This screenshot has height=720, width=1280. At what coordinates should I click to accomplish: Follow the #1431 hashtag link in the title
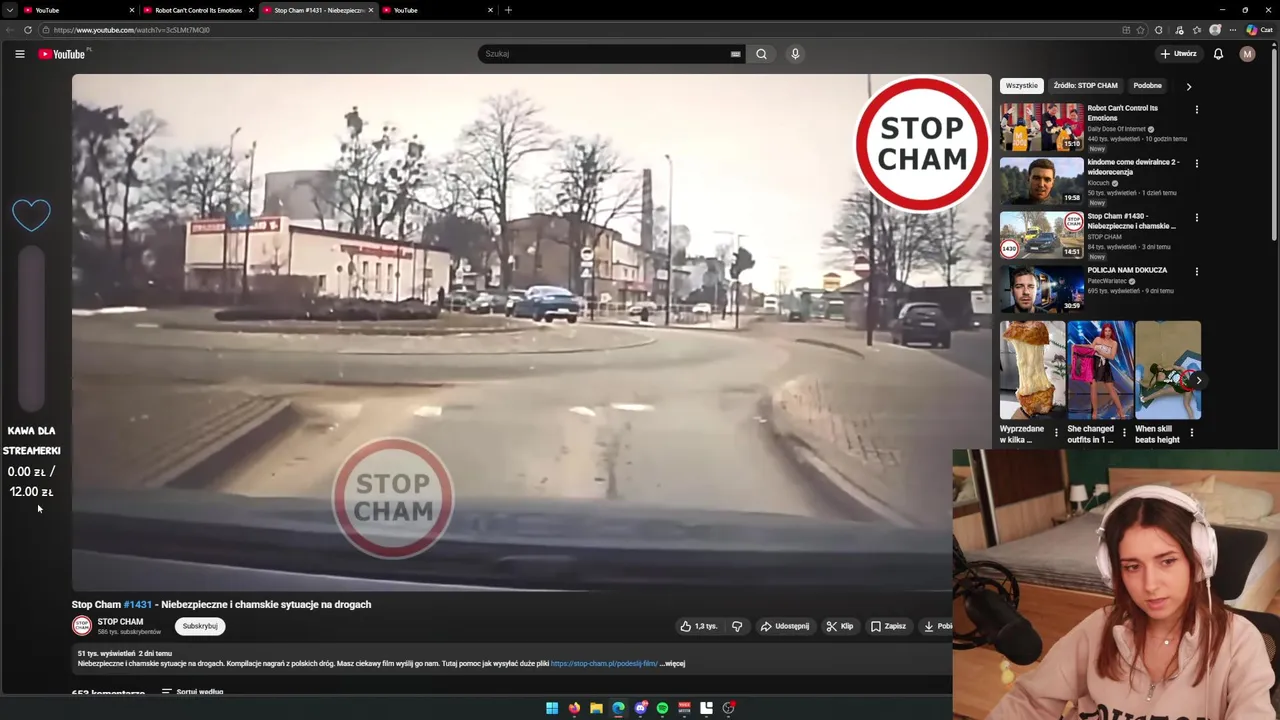click(x=138, y=604)
